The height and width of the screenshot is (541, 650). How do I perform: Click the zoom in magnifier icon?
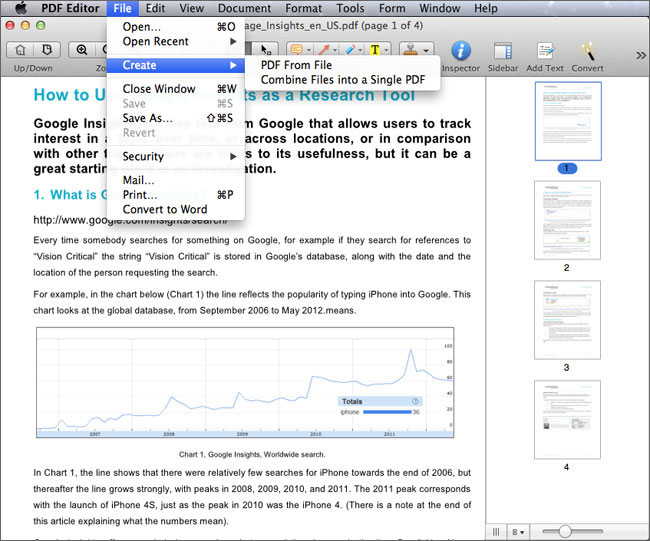(82, 50)
